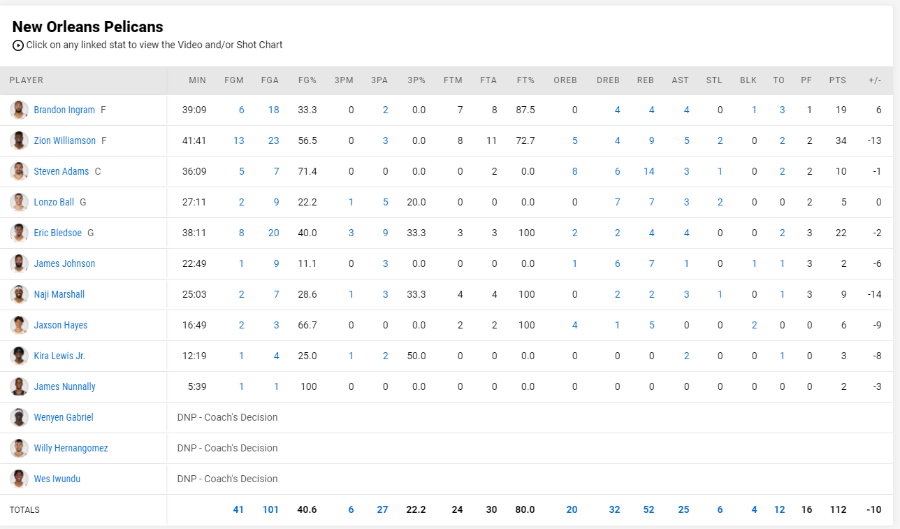View Eric Bledsoe's 20 field goal attempts

[x=274, y=232]
